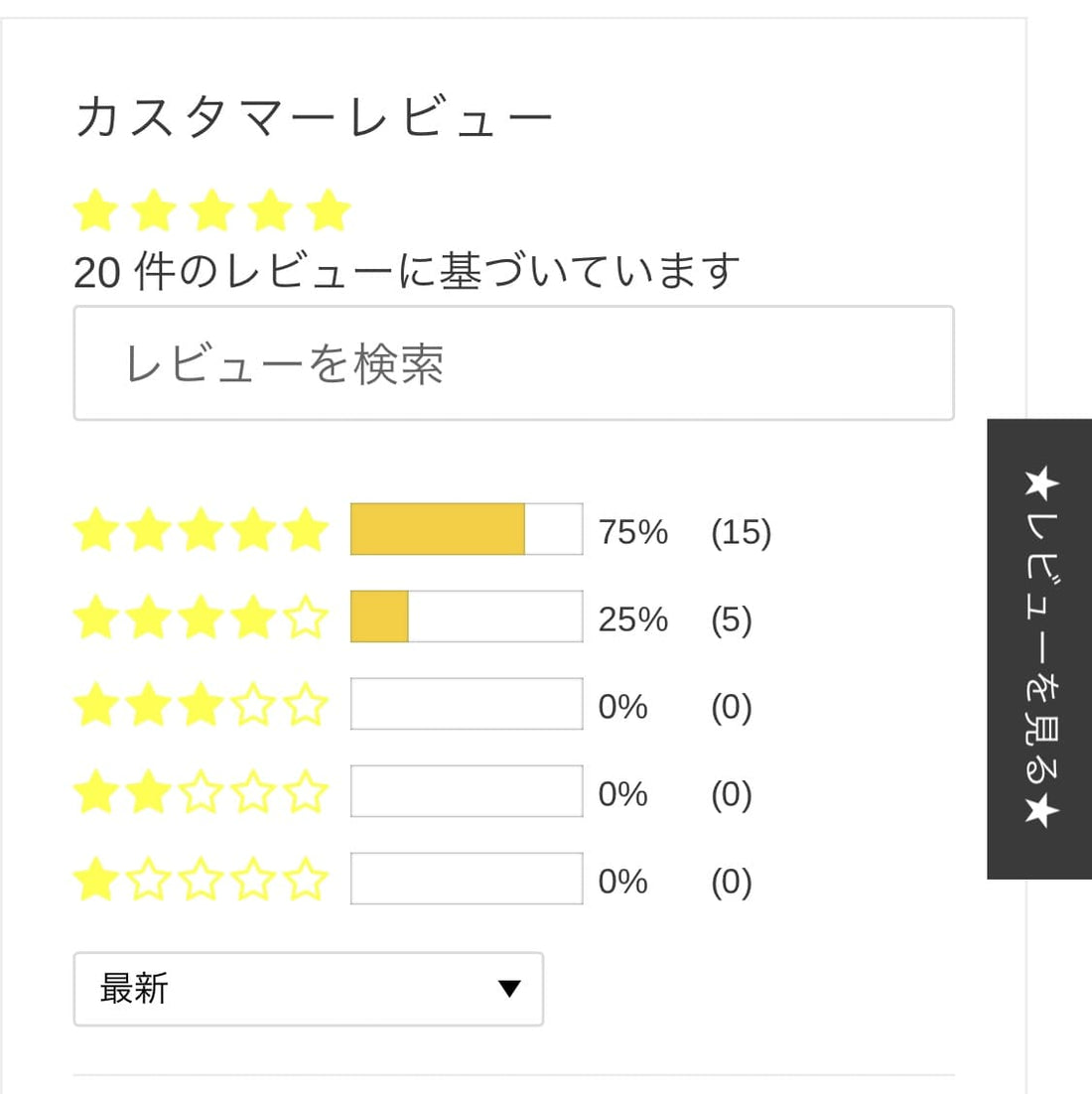Click the empty one-star progress bar
Screen dimensions: 1092x1094
[x=467, y=879]
